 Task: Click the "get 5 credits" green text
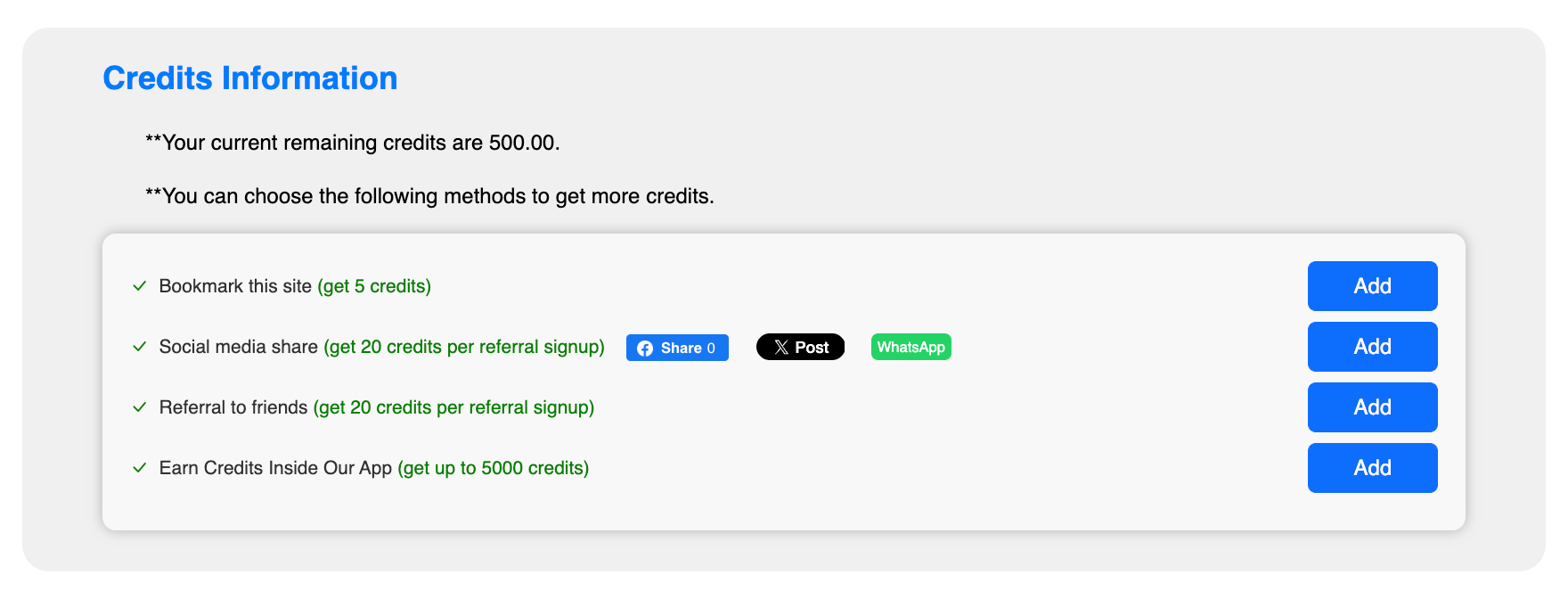point(374,286)
